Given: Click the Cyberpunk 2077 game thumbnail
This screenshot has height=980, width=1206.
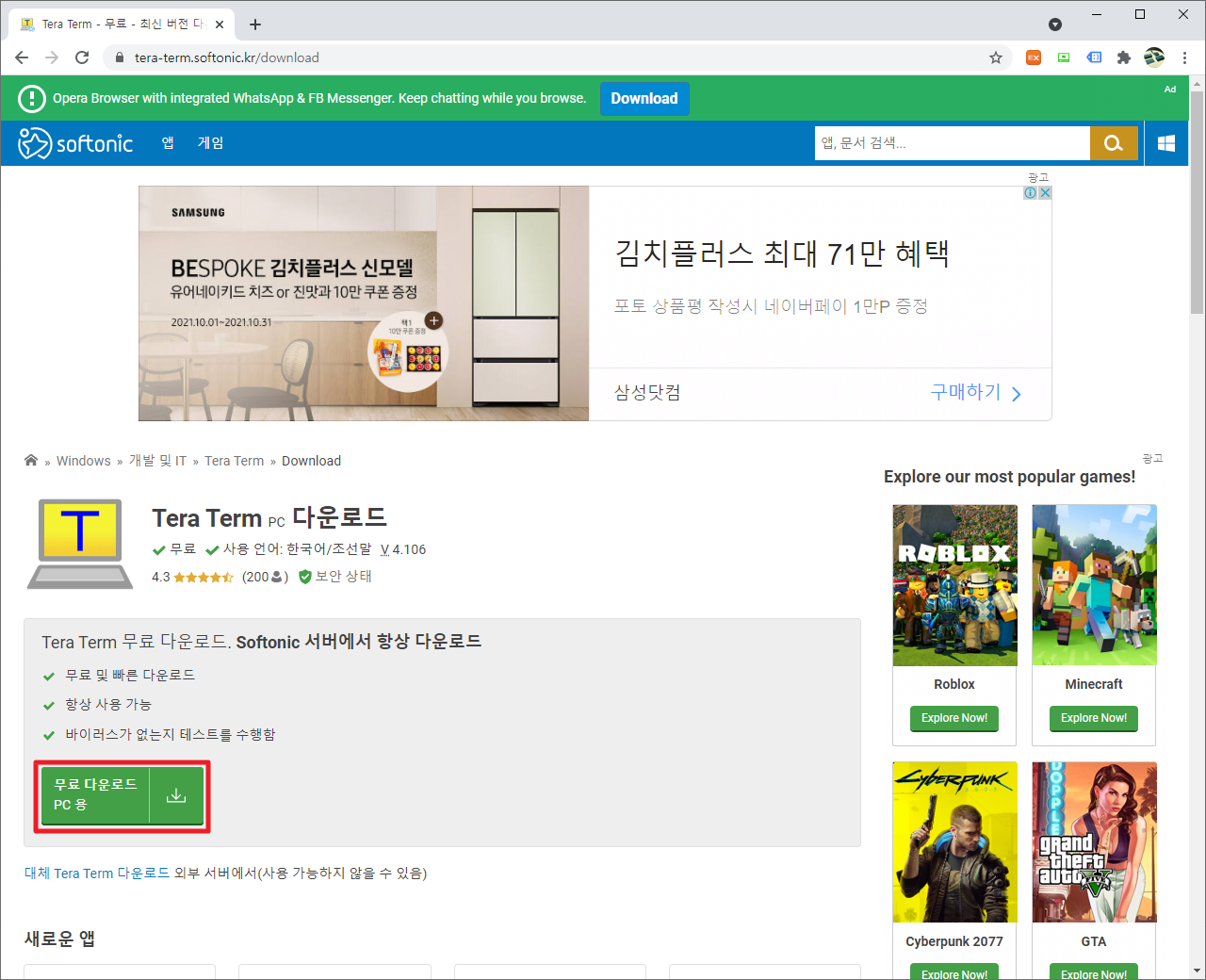Looking at the screenshot, I should click(954, 842).
